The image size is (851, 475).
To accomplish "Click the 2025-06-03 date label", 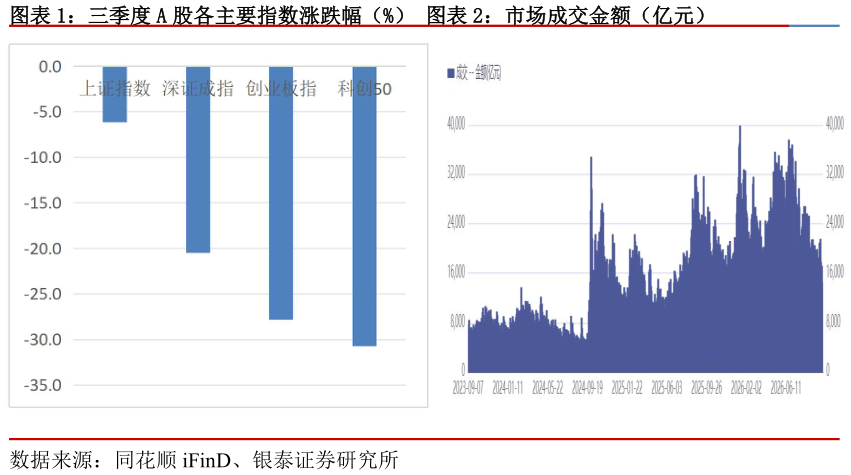I will 666,387.
